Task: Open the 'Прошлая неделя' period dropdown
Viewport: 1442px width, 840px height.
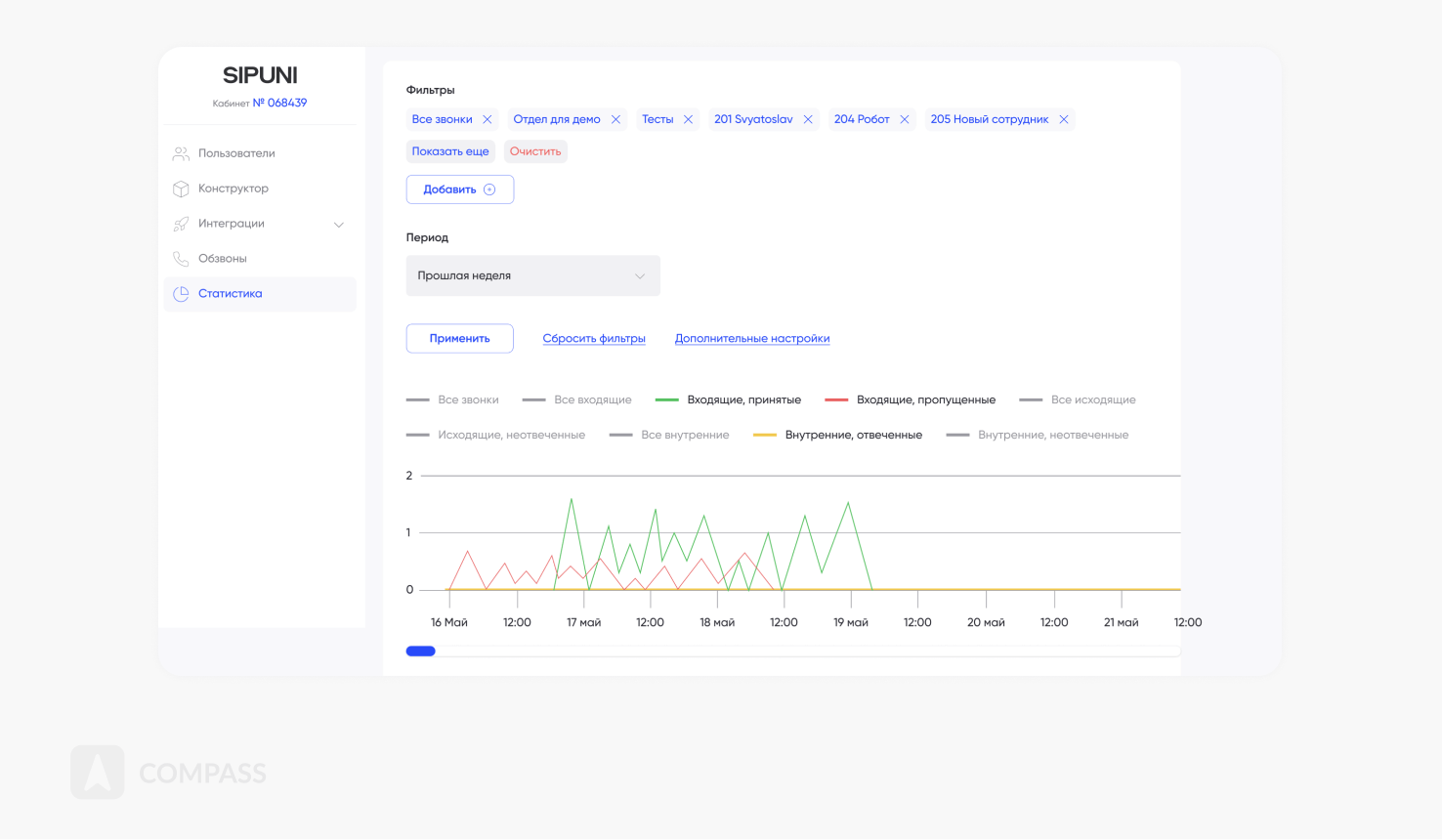Action: (532, 275)
